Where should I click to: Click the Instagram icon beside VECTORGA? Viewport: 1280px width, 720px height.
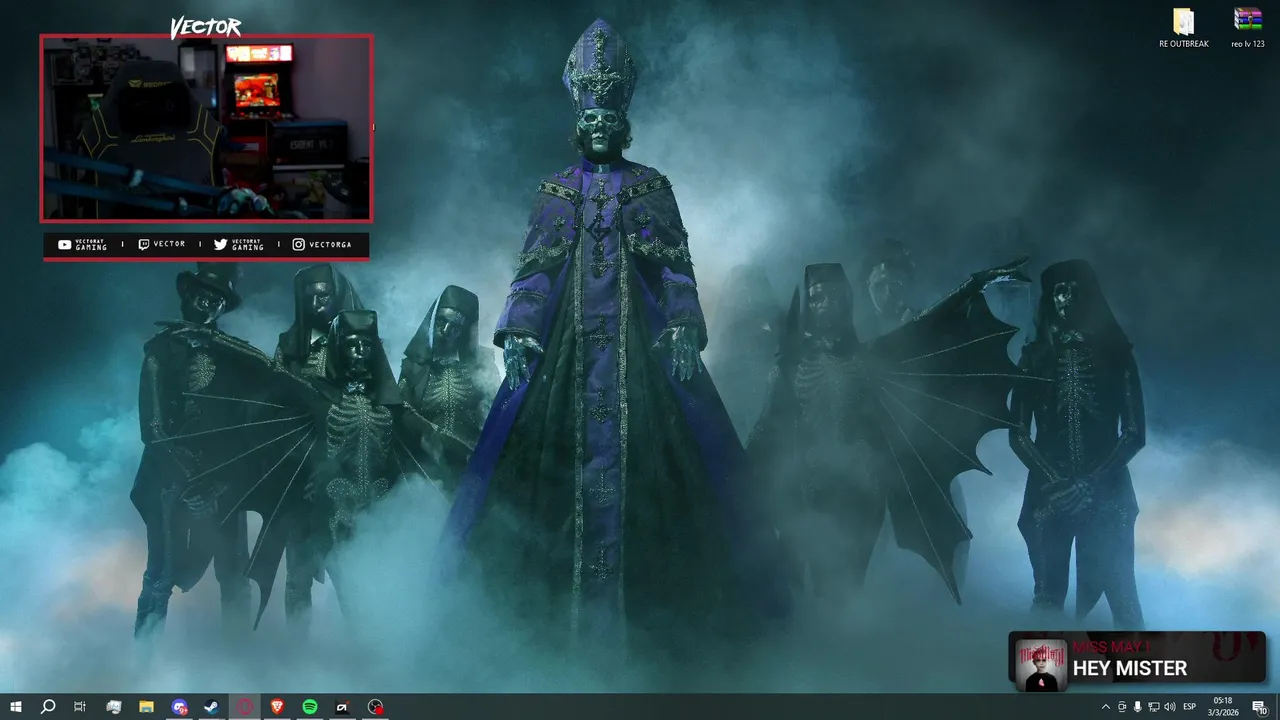pos(298,244)
